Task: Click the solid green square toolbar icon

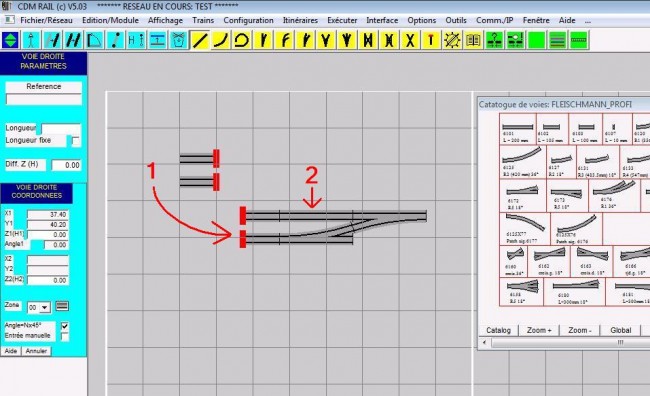Action: tap(536, 40)
